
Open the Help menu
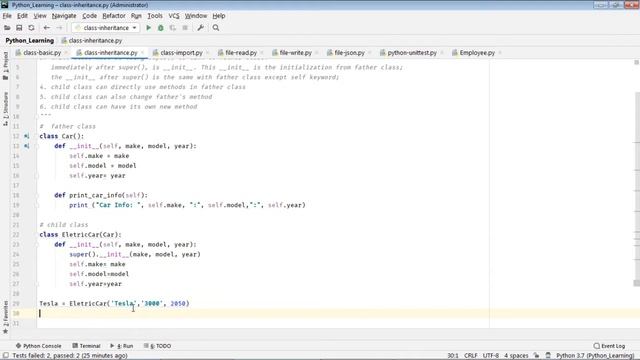coord(219,16)
